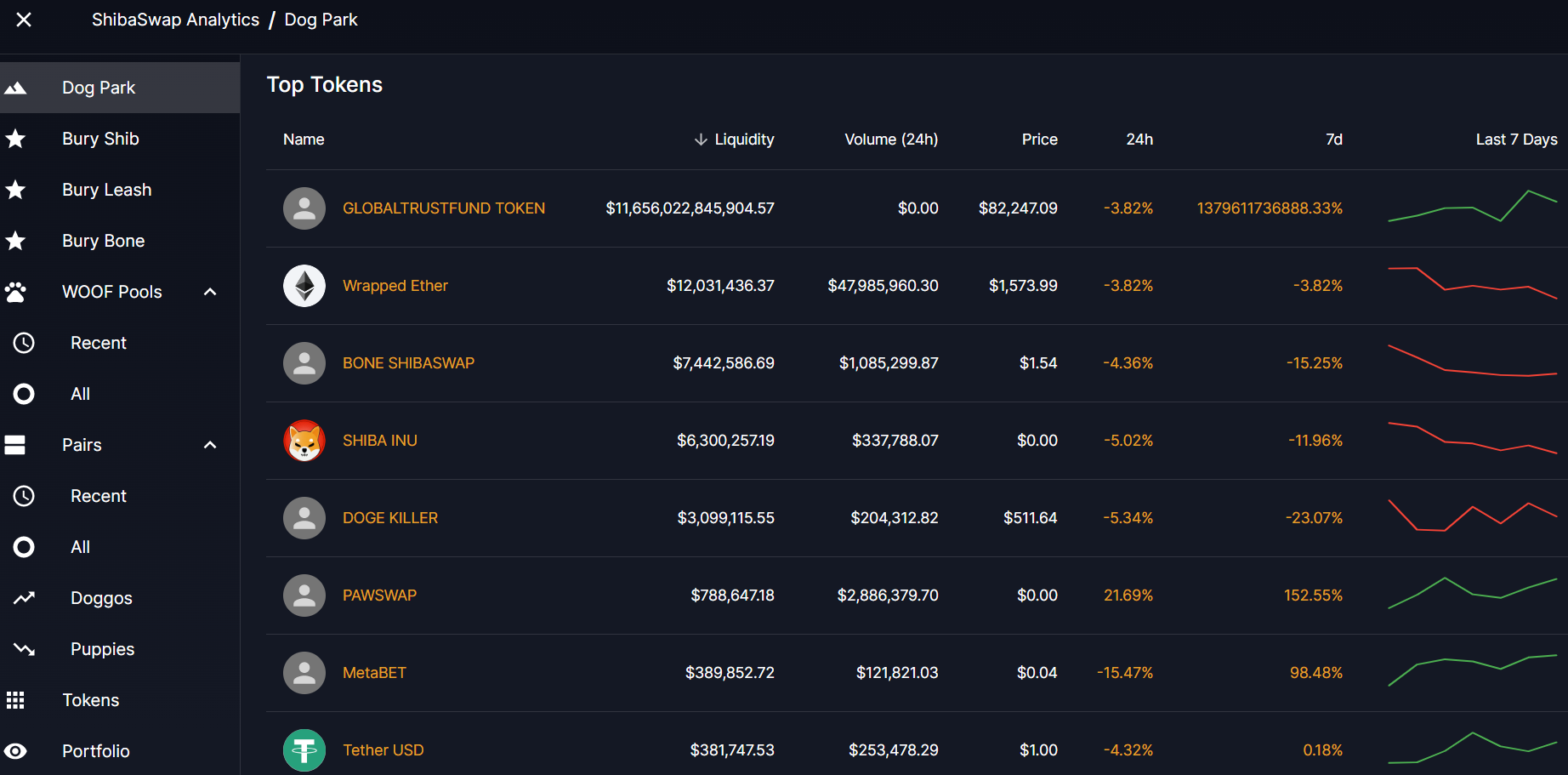The image size is (1568, 775).
Task: Sort by the Volume (24h) column header
Action: pyautogui.click(x=891, y=140)
